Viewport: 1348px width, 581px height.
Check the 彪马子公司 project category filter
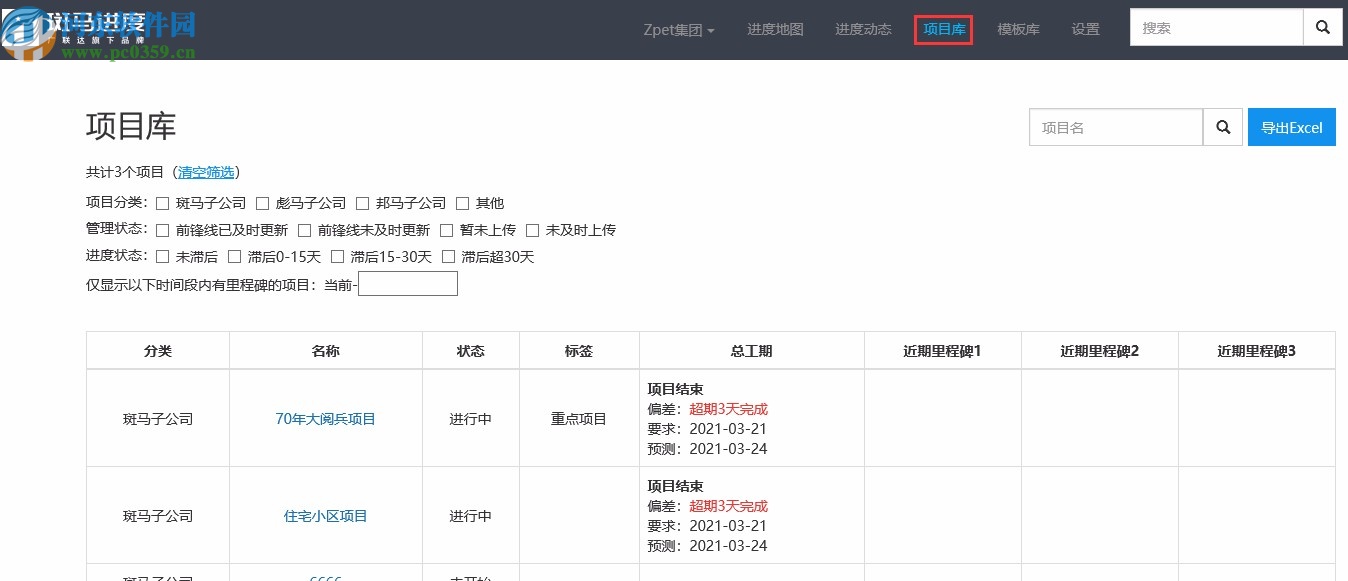point(262,202)
